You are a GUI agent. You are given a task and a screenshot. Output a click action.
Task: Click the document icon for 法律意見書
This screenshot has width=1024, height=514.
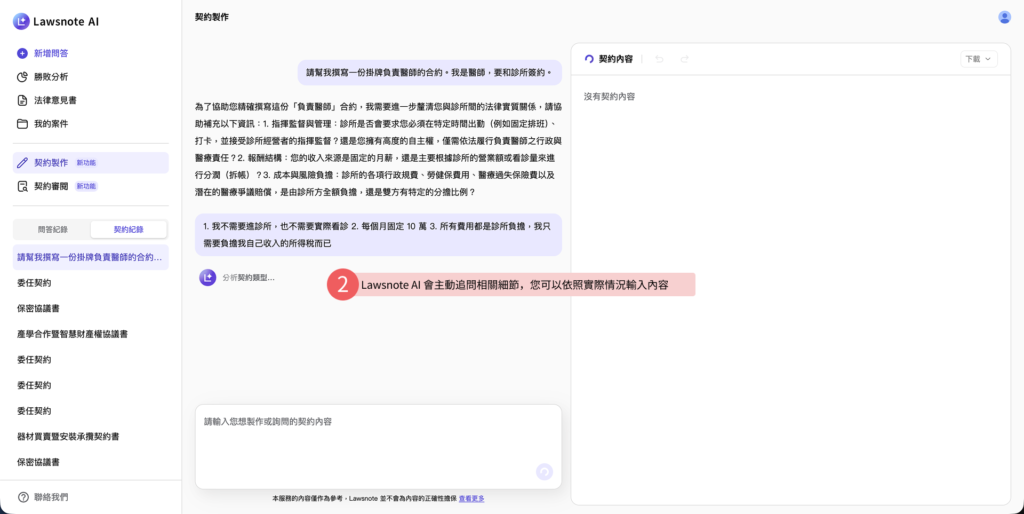pyautogui.click(x=22, y=101)
